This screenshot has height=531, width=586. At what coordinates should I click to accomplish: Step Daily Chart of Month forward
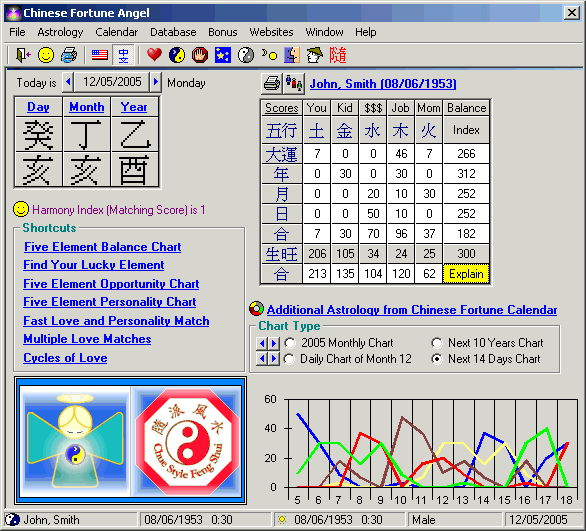point(274,359)
